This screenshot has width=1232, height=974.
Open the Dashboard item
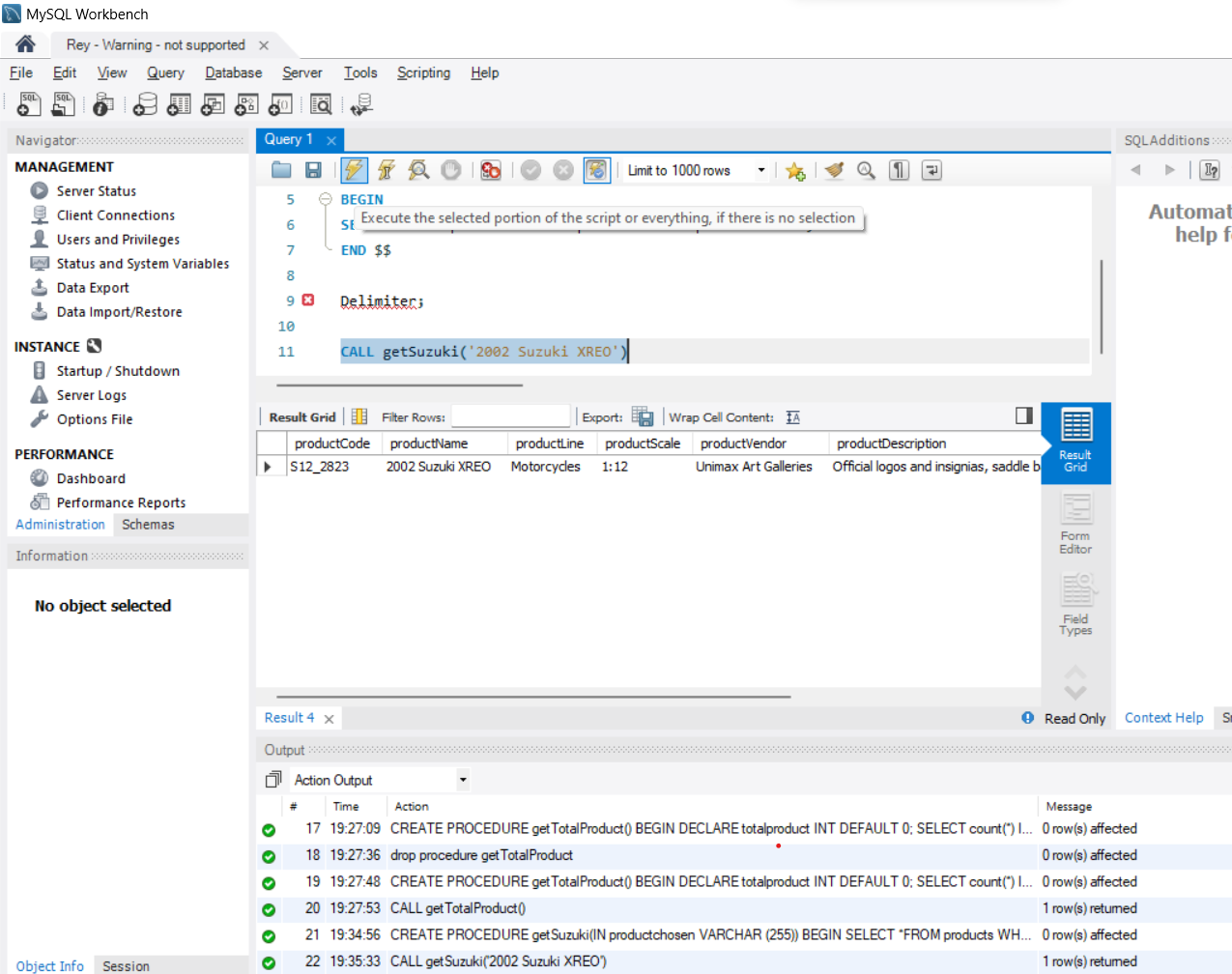tap(91, 478)
